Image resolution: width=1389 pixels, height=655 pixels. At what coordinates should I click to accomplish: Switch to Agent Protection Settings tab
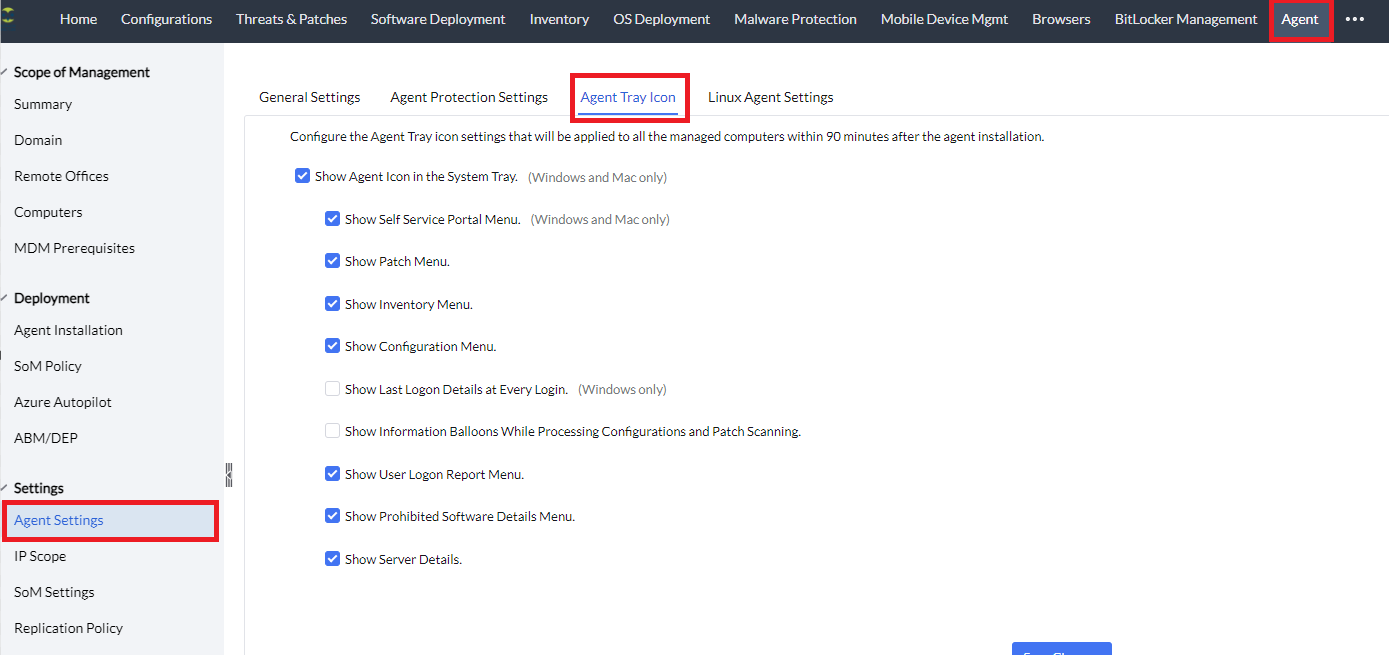469,97
